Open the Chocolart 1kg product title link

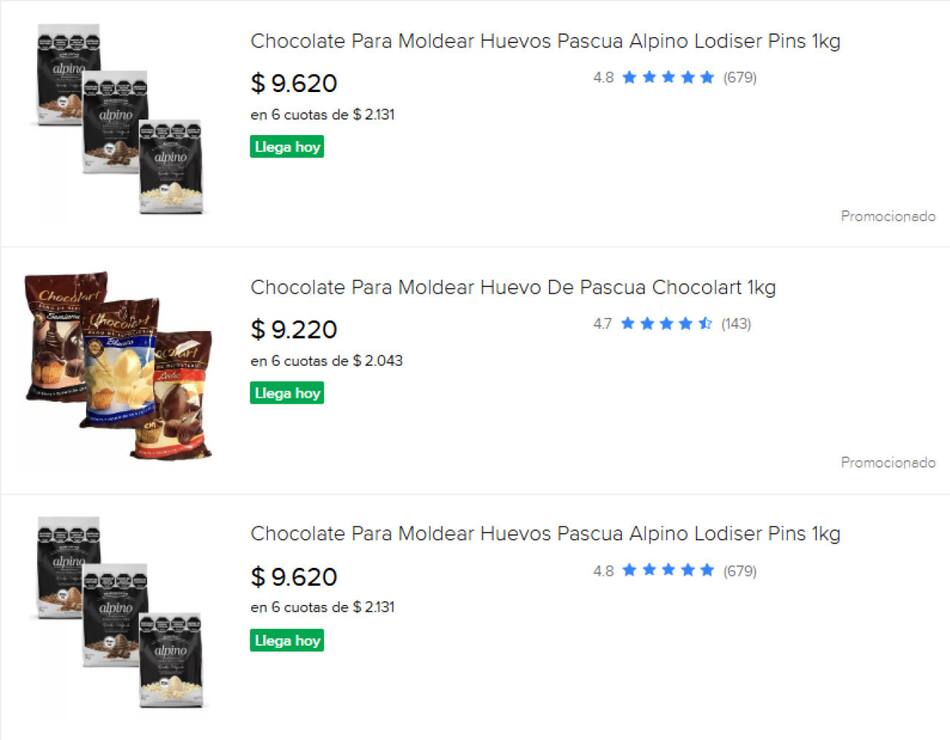click(x=513, y=288)
